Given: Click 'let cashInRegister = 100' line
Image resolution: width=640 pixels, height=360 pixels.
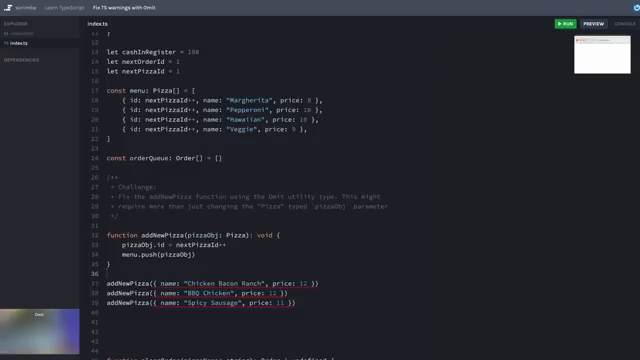Looking at the screenshot, I should (x=153, y=52).
